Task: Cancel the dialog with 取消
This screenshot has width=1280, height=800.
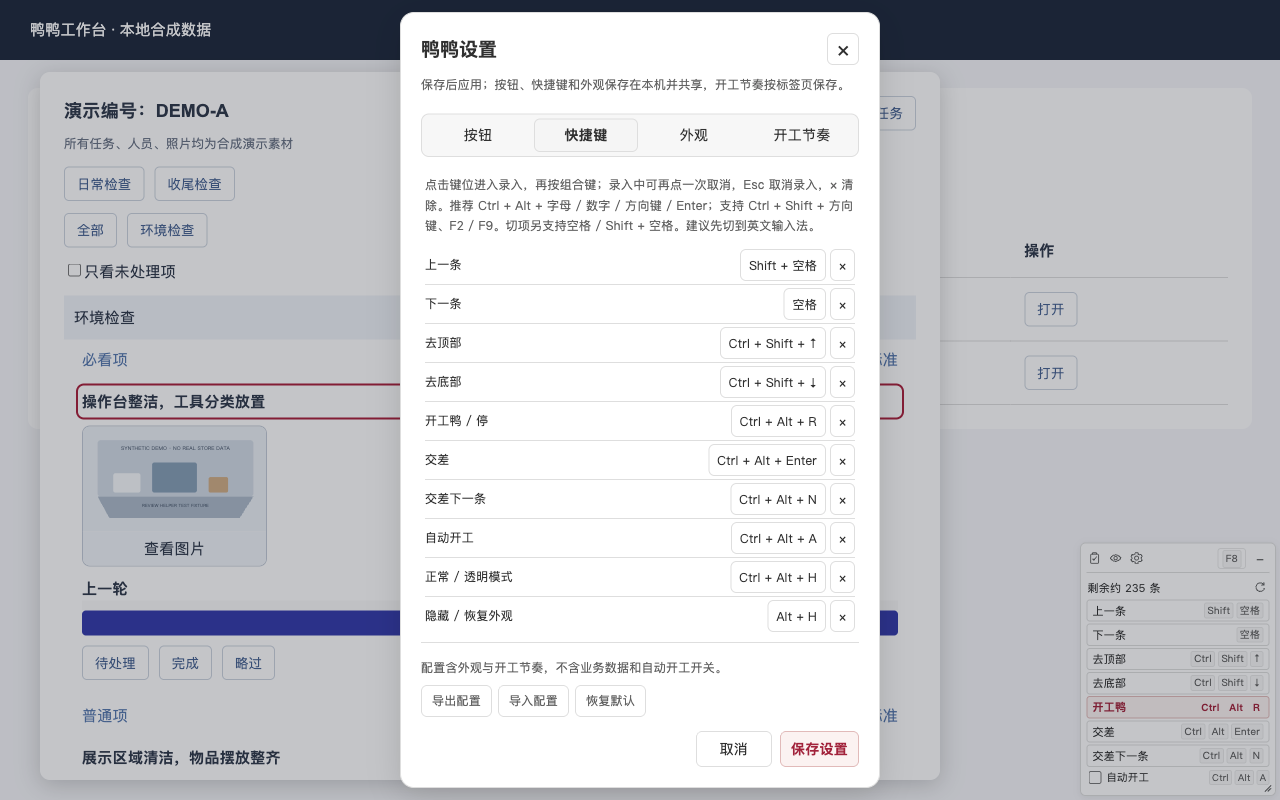Action: [x=734, y=749]
